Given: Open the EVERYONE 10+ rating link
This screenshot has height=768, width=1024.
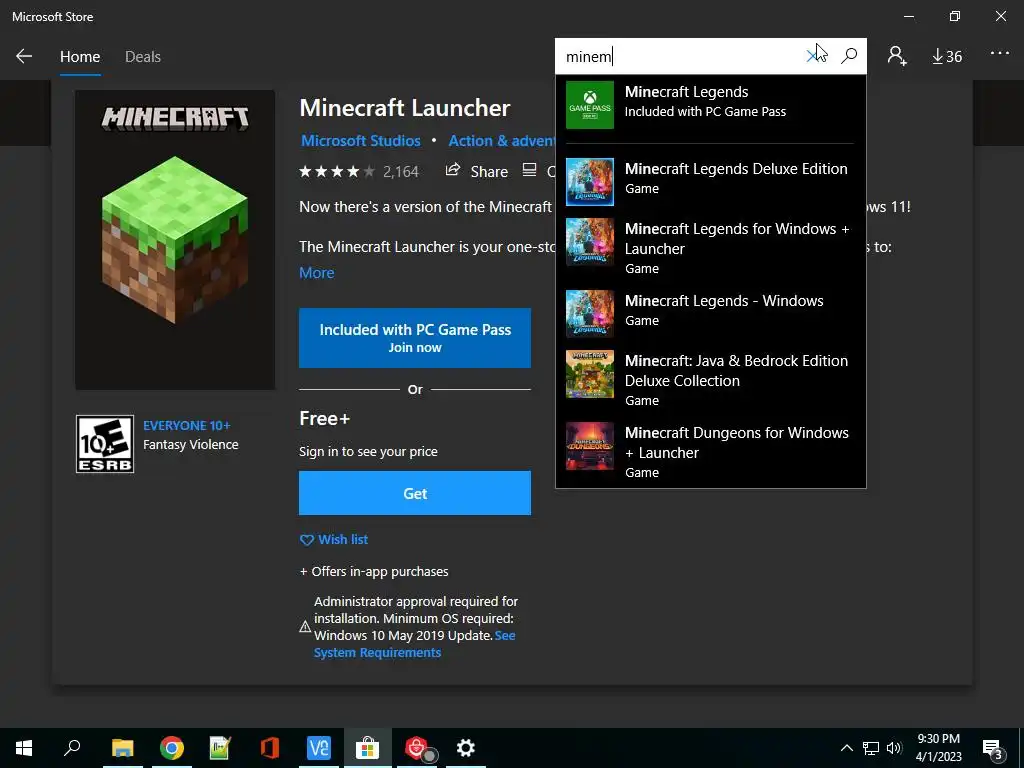Looking at the screenshot, I should coord(186,425).
